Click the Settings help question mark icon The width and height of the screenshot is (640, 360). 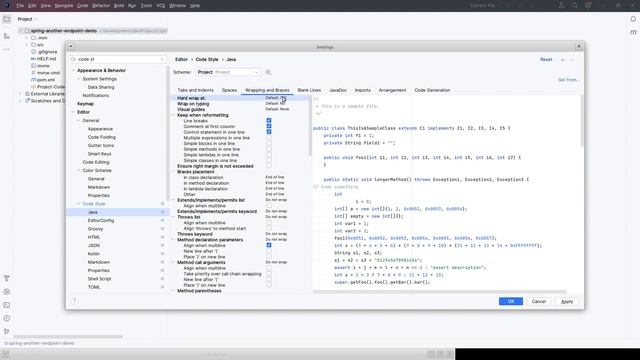75,301
